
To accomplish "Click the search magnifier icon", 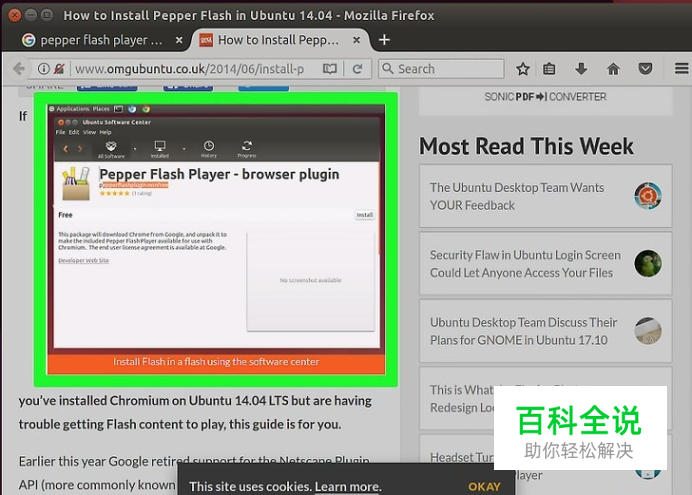I will [x=387, y=68].
